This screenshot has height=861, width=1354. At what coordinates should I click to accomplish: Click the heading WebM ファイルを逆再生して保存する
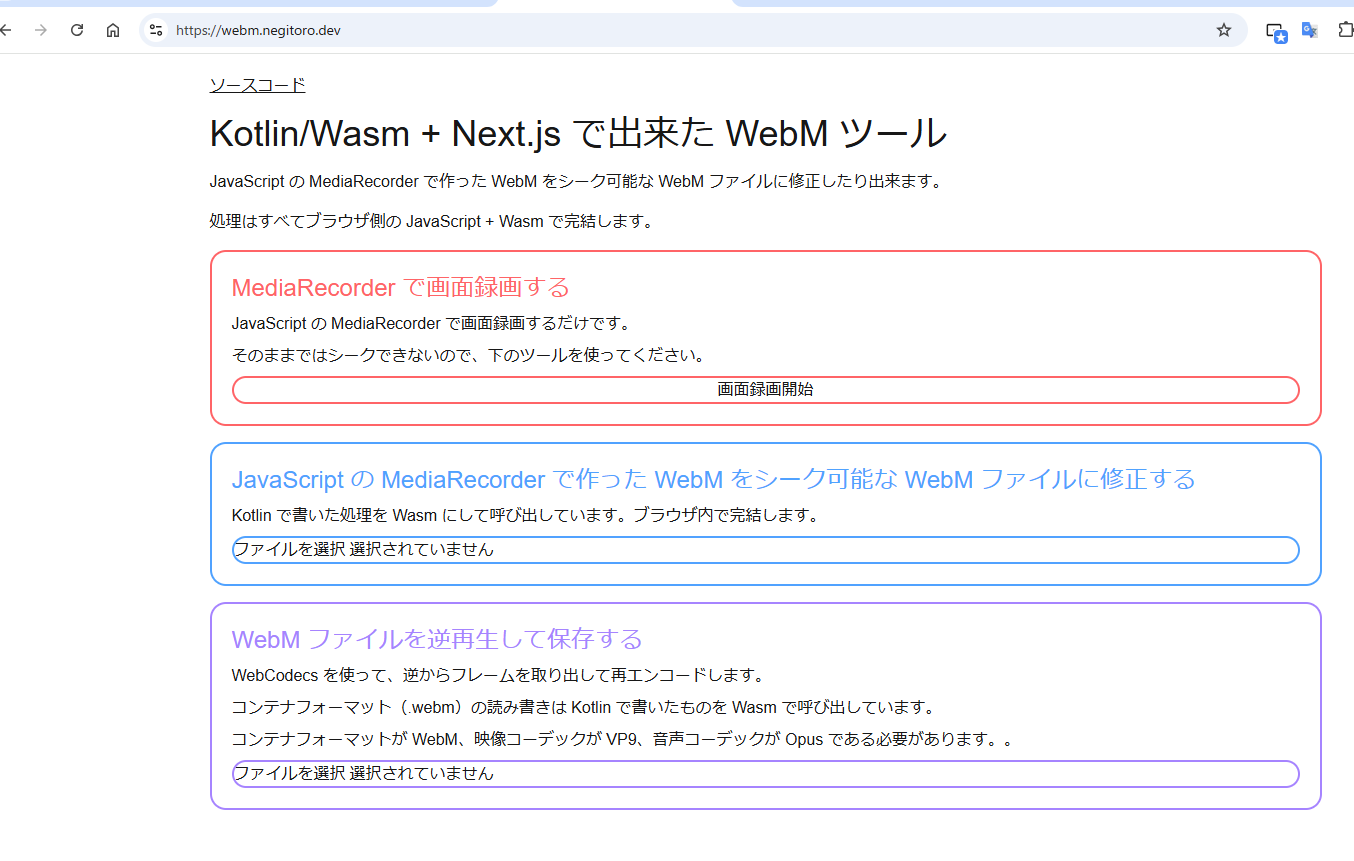click(x=436, y=639)
